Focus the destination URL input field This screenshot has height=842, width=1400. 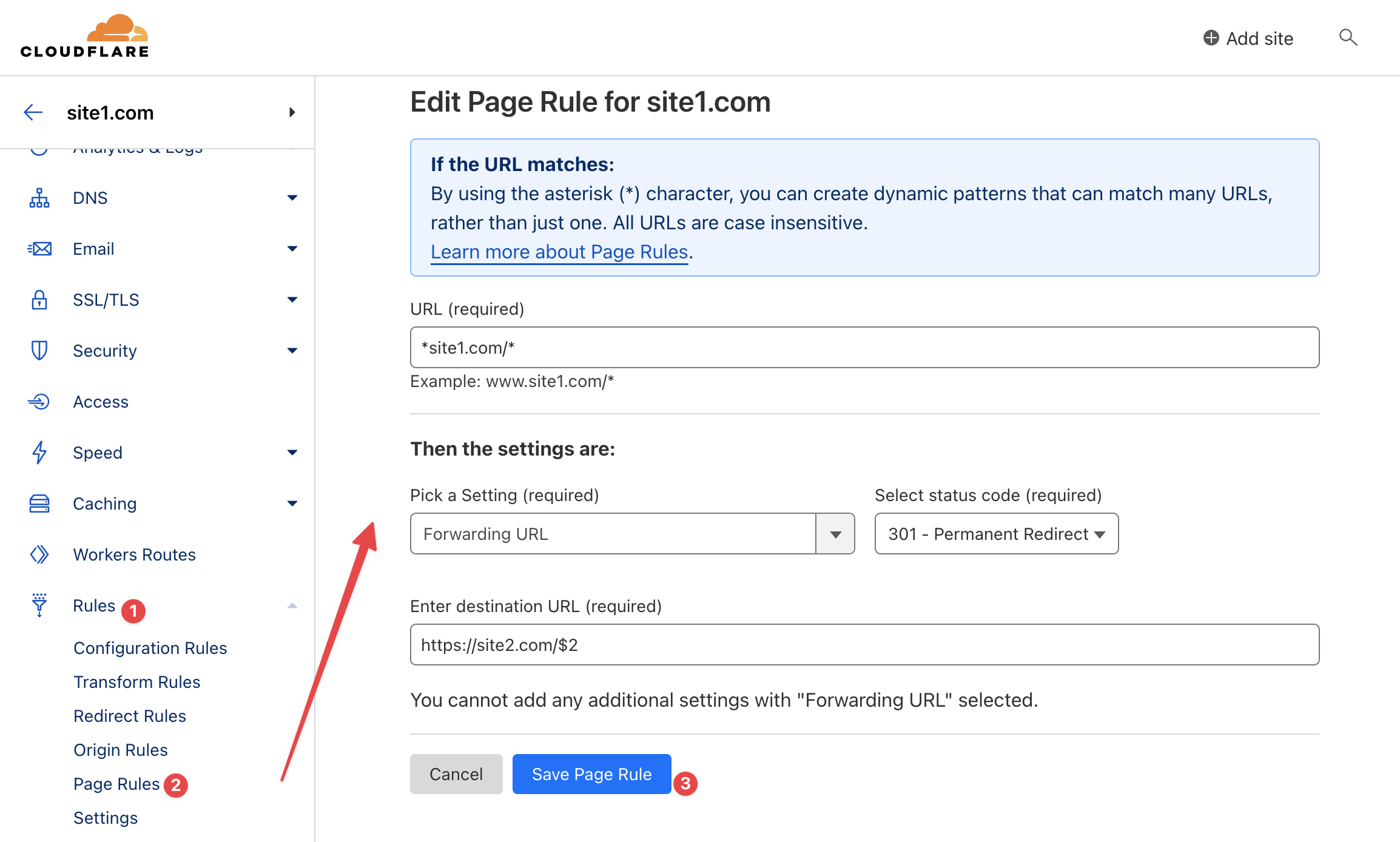click(x=865, y=645)
